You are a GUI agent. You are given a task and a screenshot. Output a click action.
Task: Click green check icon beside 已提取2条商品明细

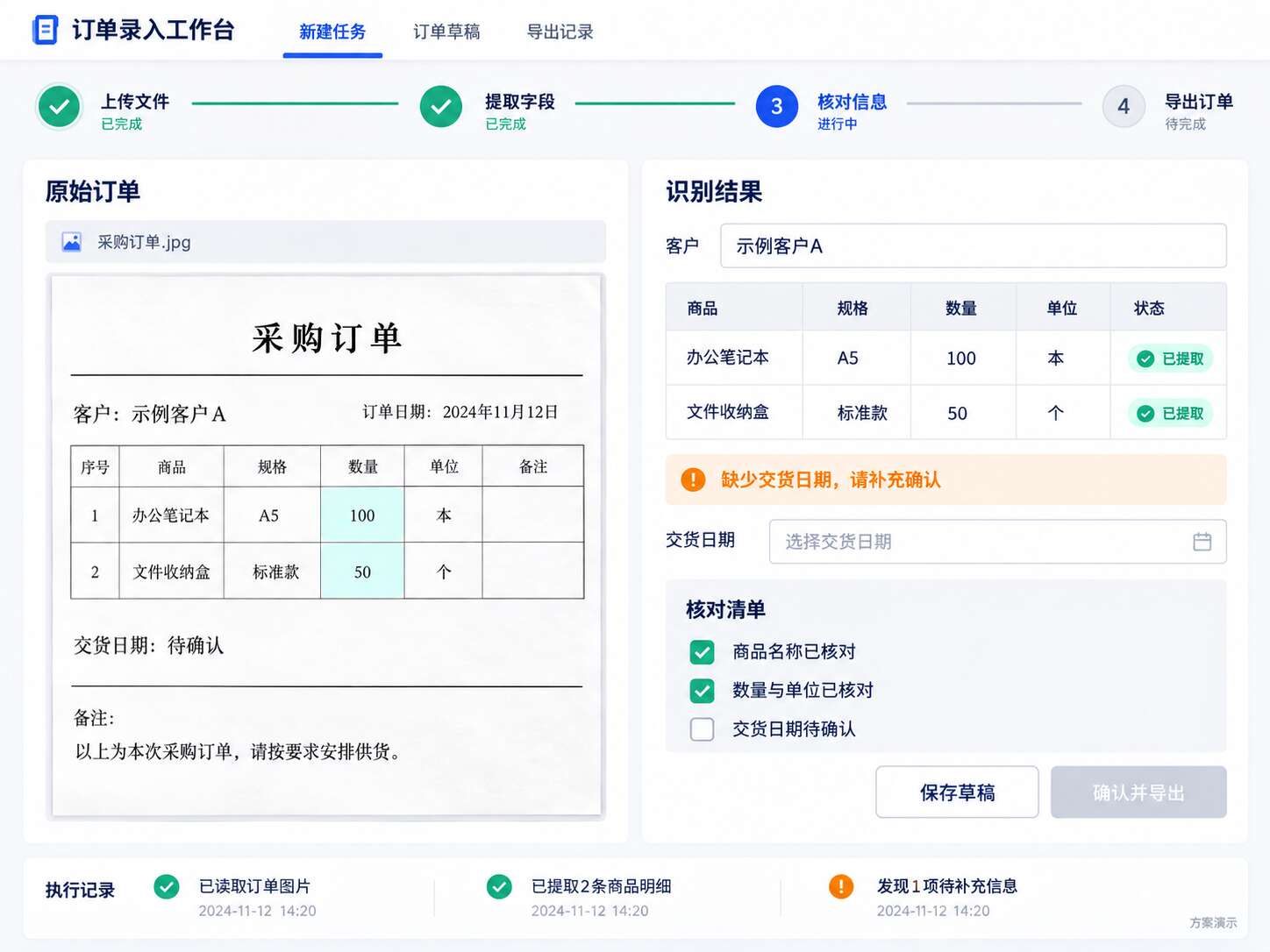point(499,887)
